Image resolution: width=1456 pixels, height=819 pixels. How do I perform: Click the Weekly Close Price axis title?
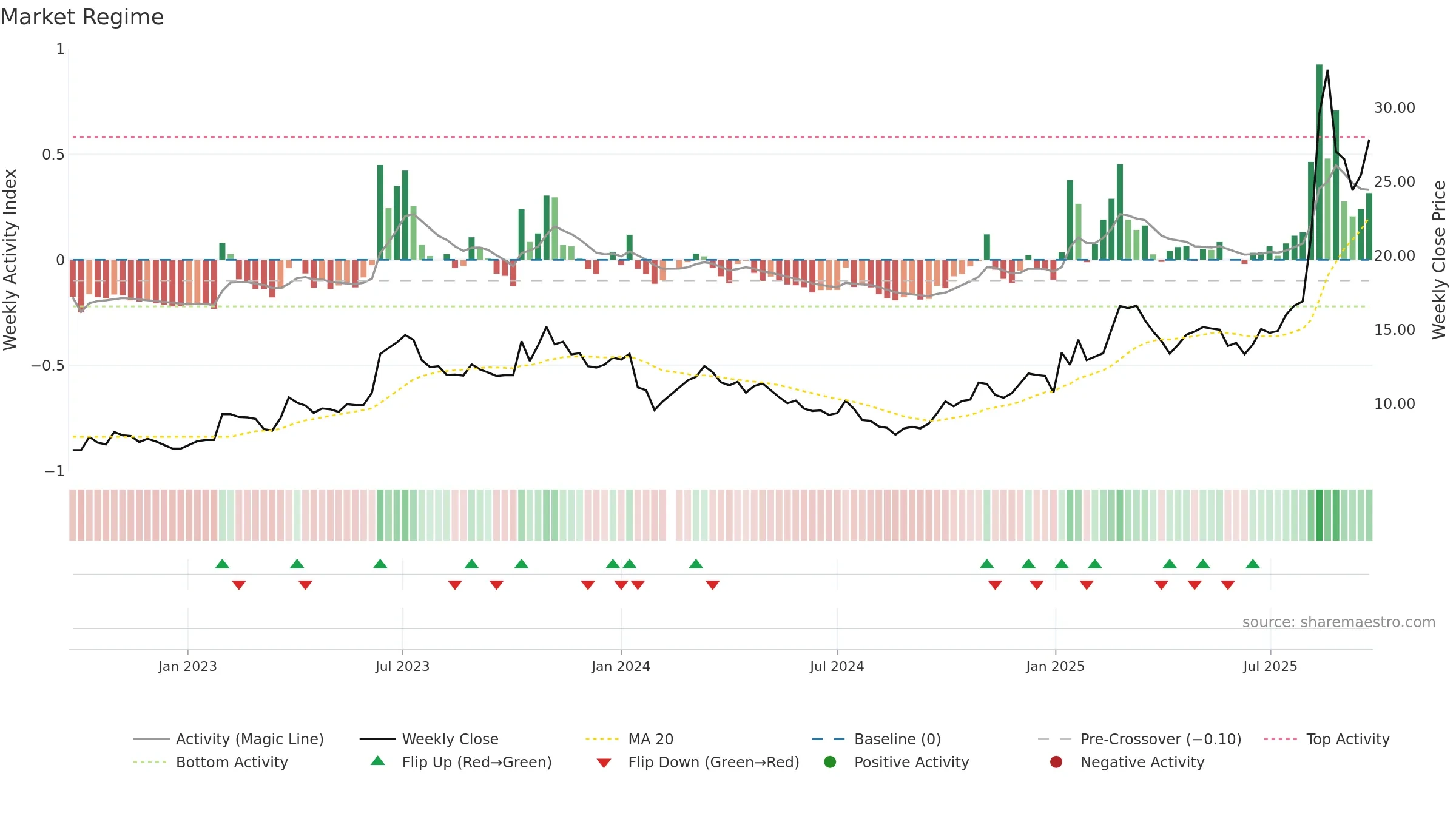[x=1439, y=260]
